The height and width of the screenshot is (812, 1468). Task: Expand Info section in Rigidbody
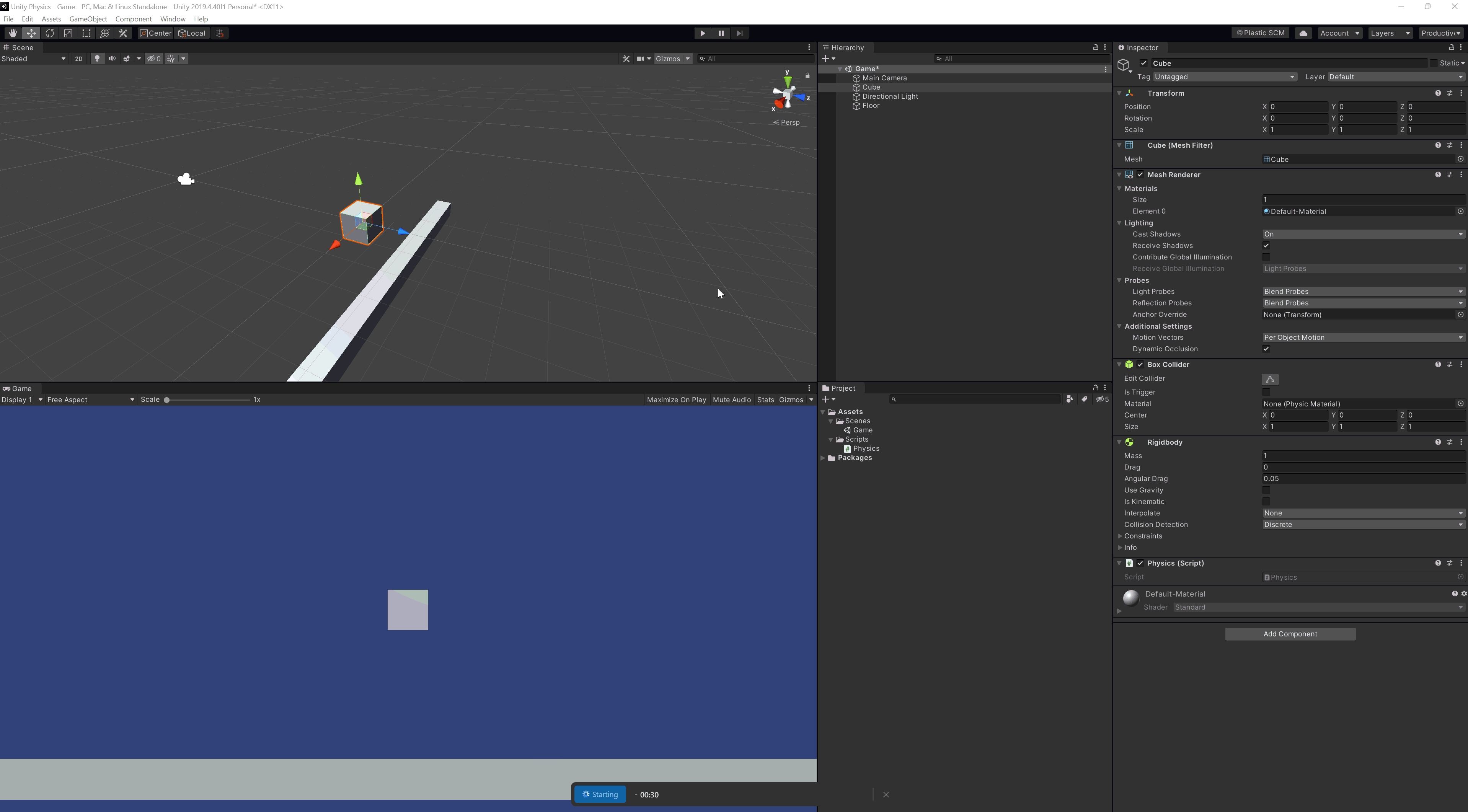coord(1120,548)
